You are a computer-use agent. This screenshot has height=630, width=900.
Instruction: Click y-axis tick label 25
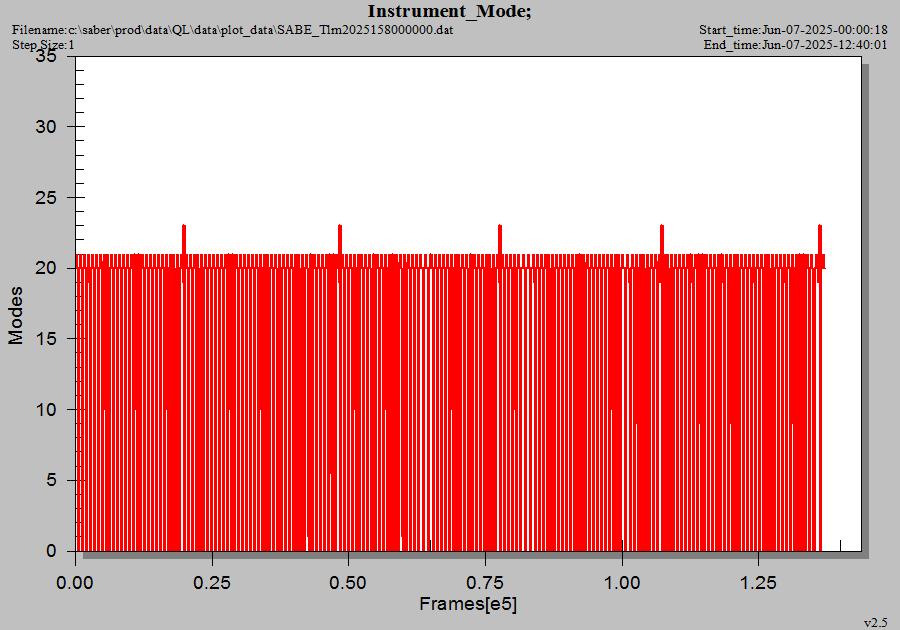pos(46,197)
